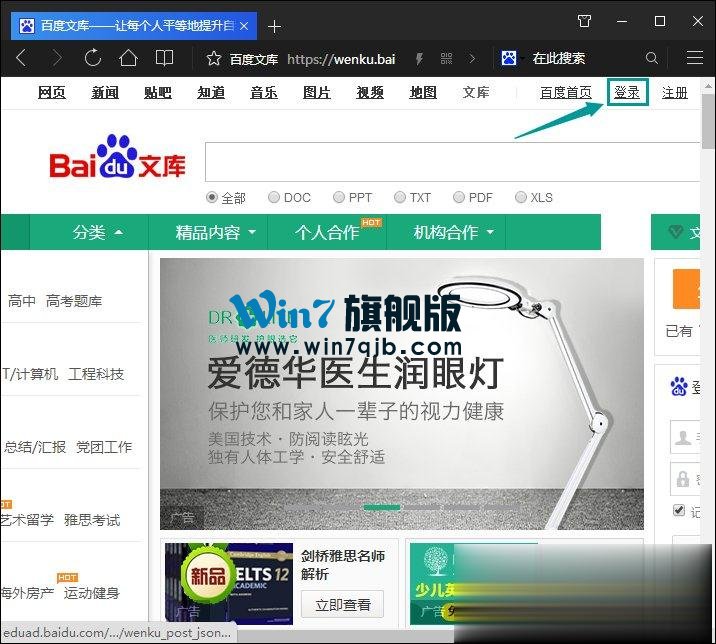Click the Baidu paw icon in login panel
Viewport: 716px width, 644px height.
679,386
